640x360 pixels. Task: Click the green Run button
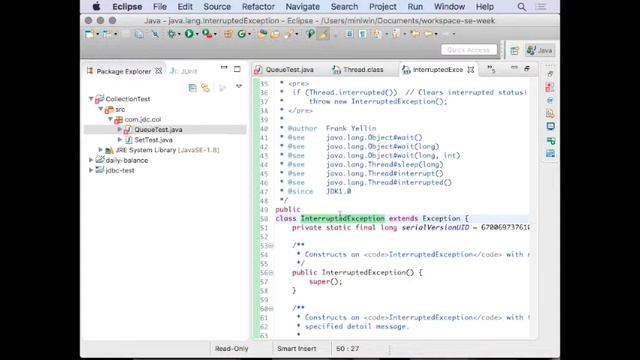pyautogui.click(x=189, y=34)
